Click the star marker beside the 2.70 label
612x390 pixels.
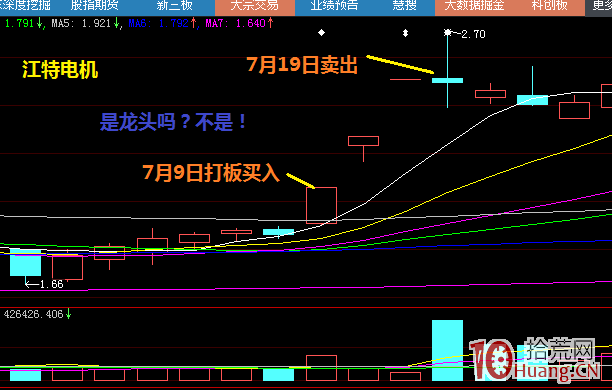[448, 32]
